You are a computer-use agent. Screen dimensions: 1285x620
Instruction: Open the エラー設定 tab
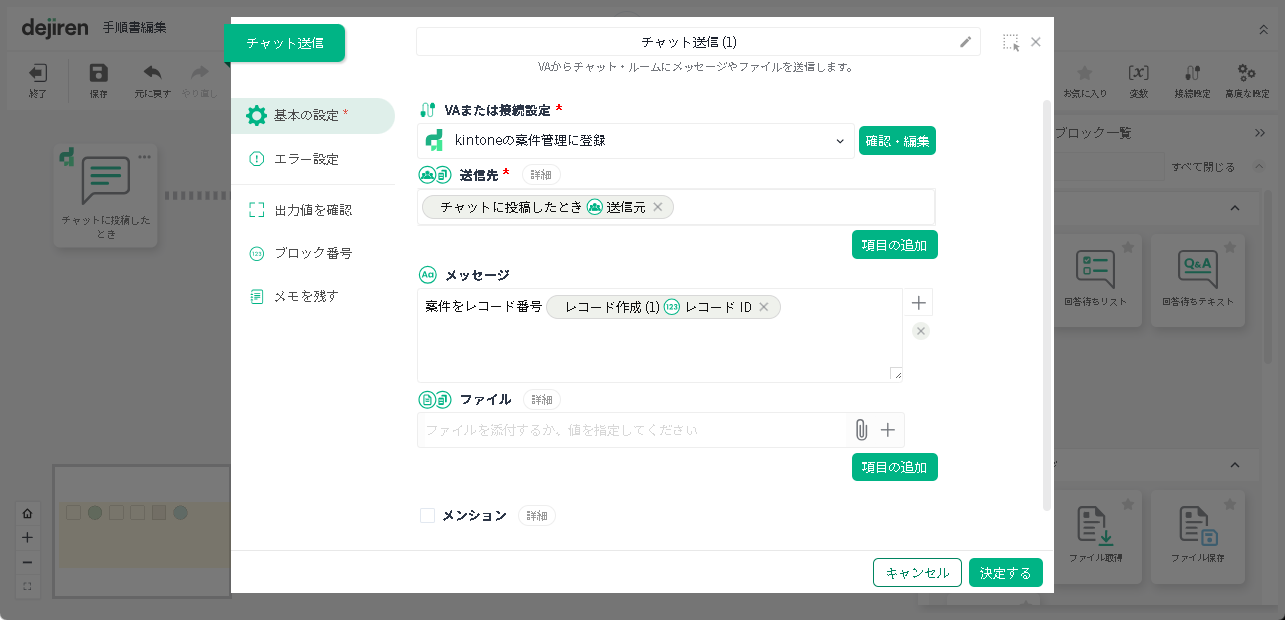306,159
